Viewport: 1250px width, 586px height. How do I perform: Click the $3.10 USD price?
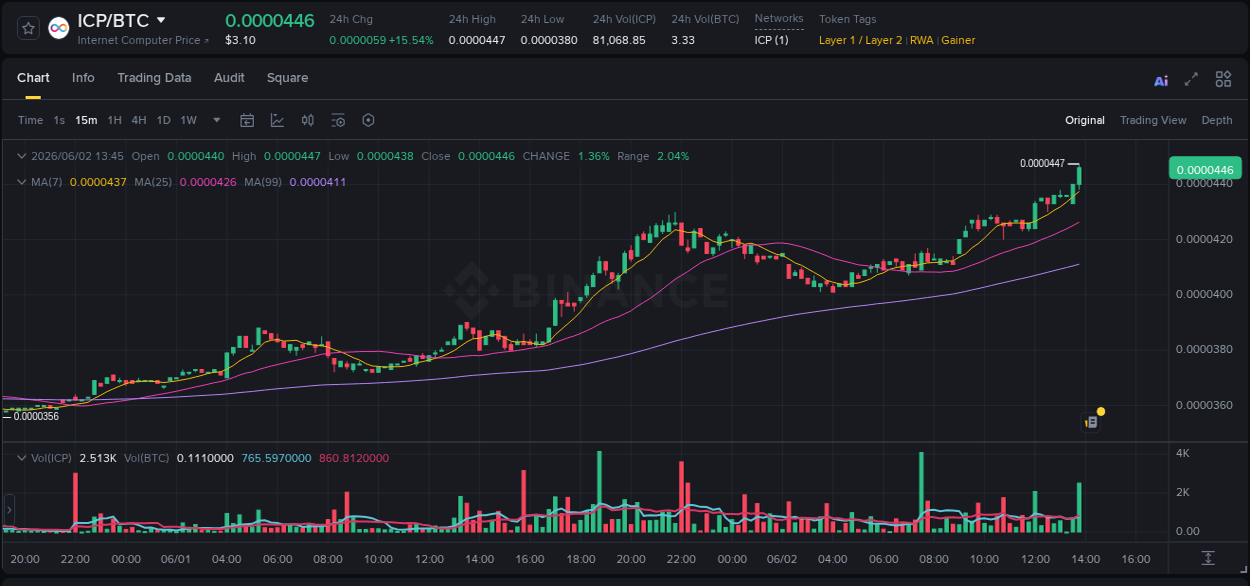click(240, 40)
